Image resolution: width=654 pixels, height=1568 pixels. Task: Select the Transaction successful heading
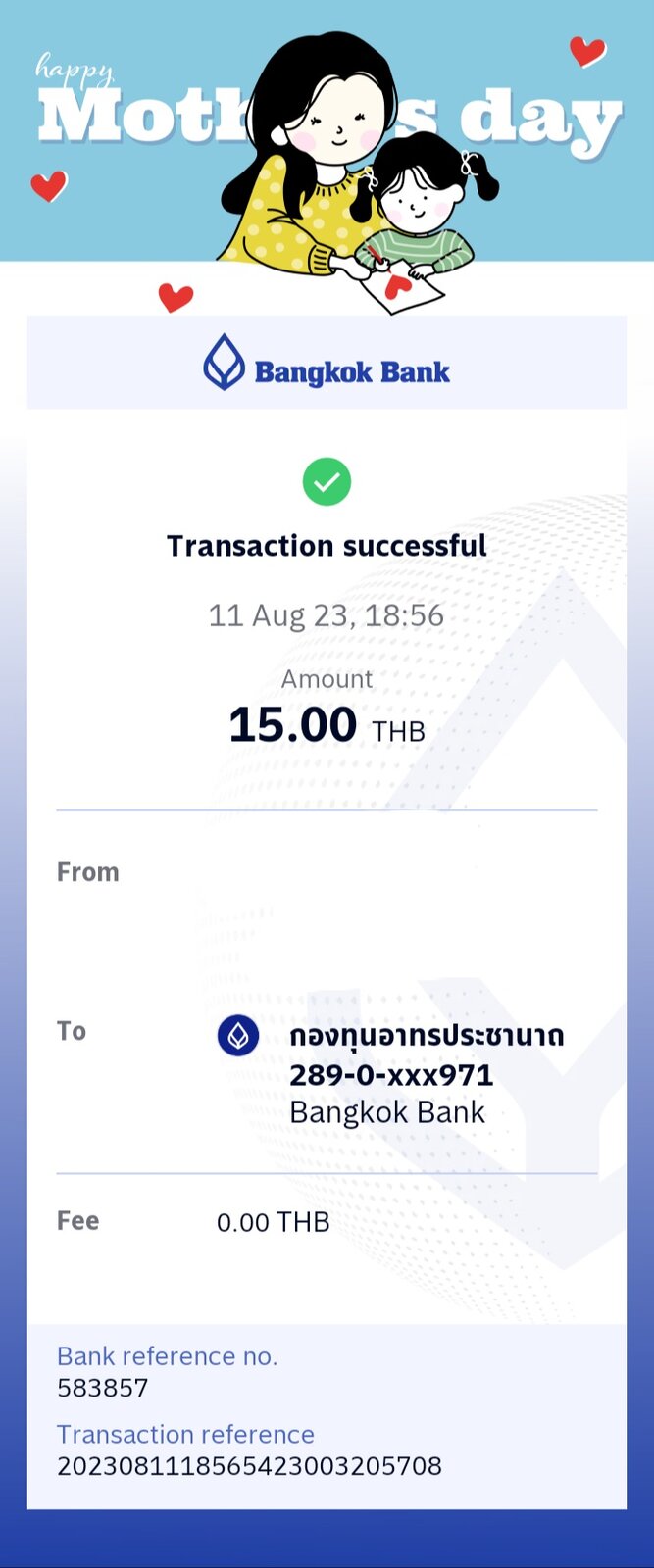click(327, 546)
